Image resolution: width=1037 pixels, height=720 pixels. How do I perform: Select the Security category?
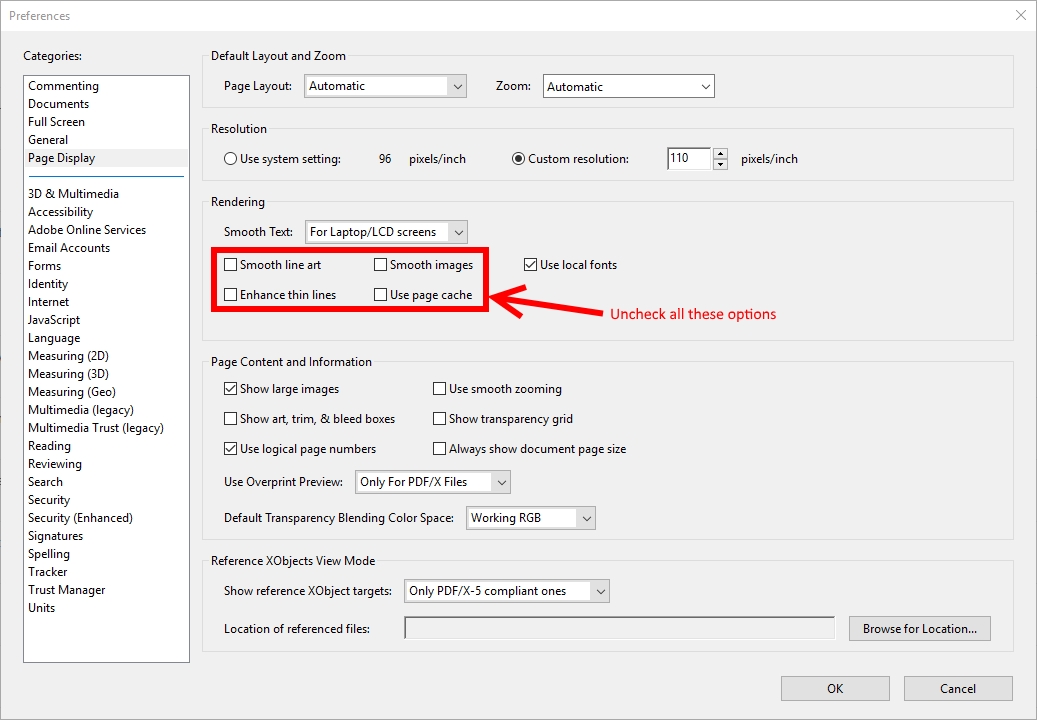pos(49,500)
